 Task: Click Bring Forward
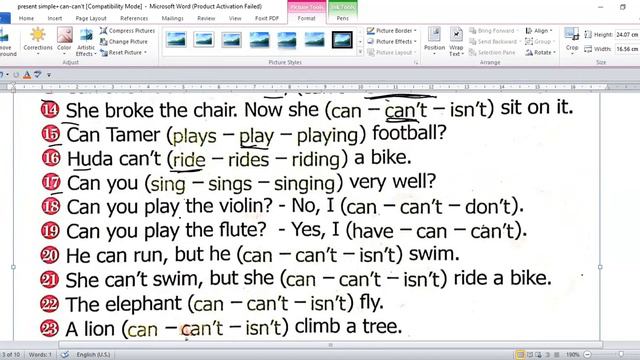coord(494,31)
